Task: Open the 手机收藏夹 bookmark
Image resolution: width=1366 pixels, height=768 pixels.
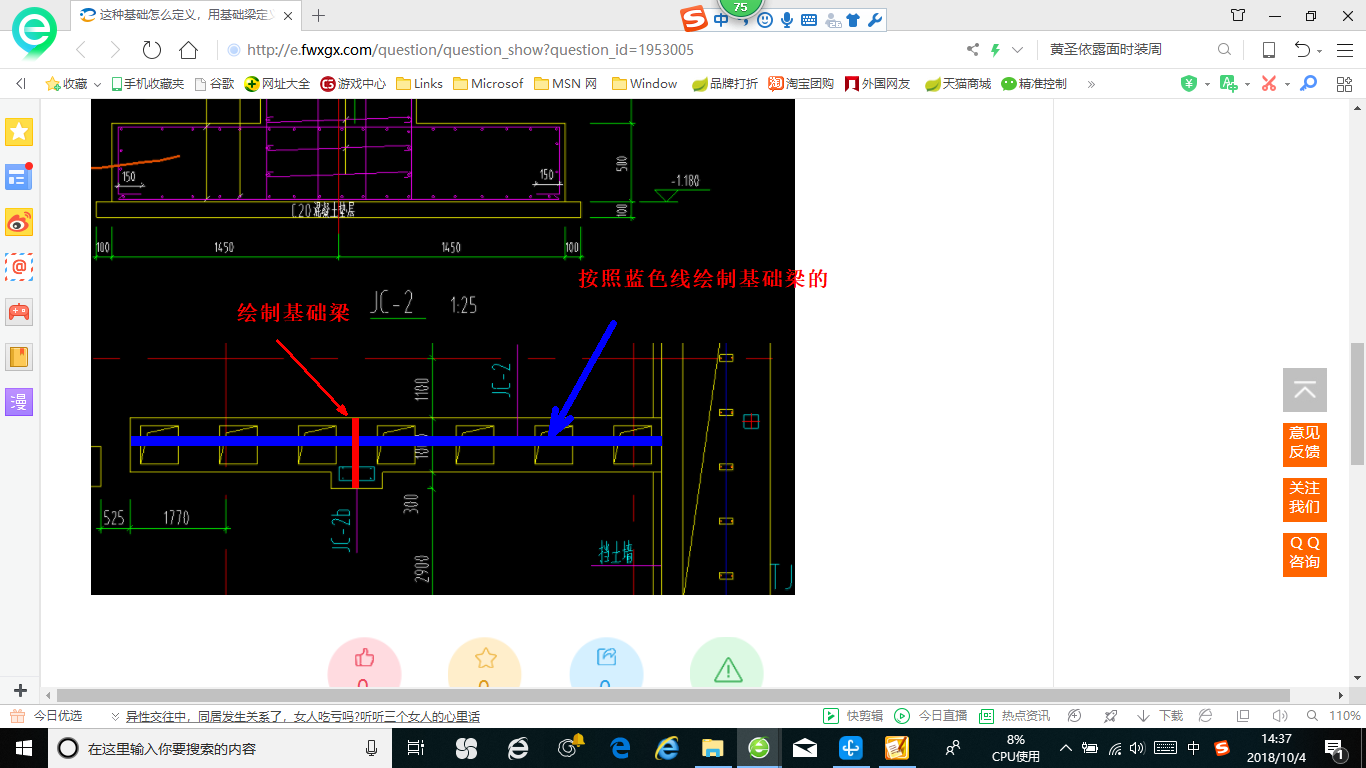Action: pyautogui.click(x=147, y=84)
